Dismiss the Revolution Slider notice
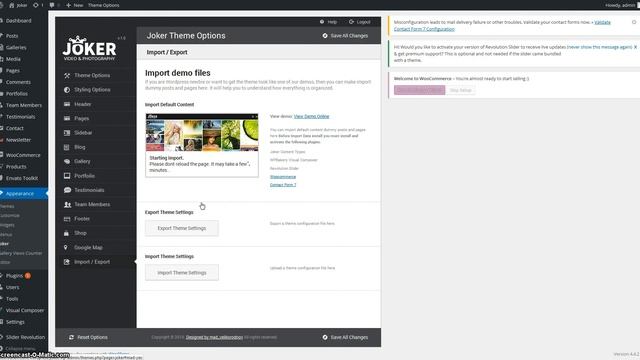Viewport: 640px width, 360px height. (635, 47)
